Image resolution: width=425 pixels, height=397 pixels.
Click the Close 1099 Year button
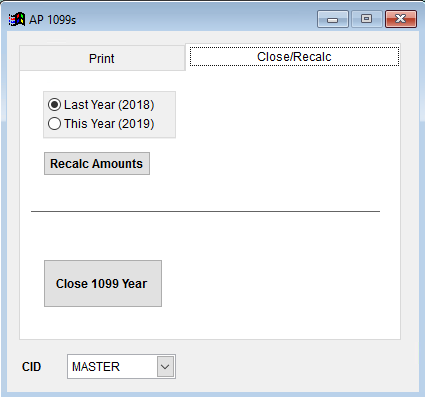103,284
